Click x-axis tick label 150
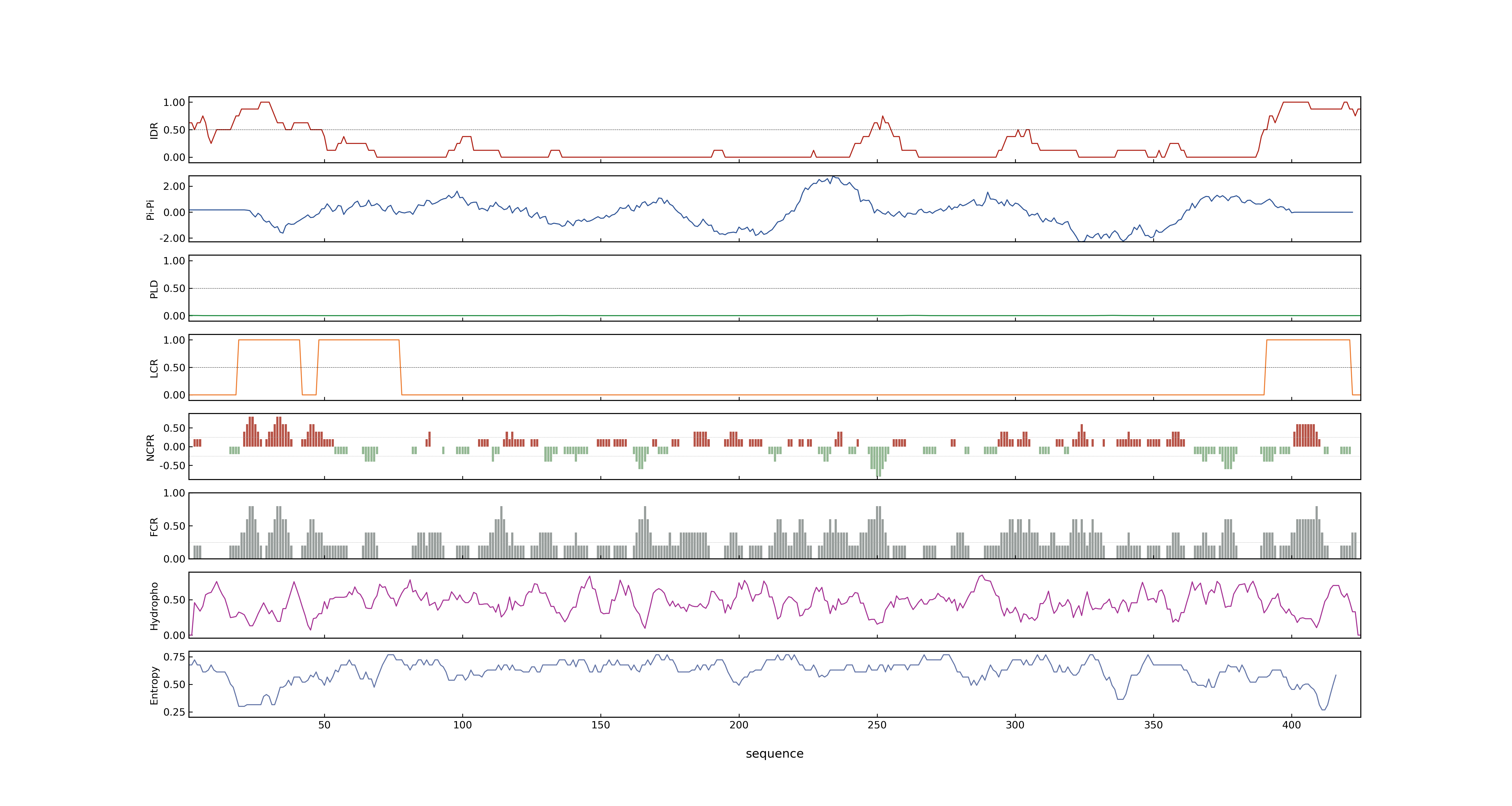This screenshot has height=806, width=1512. pos(600,725)
